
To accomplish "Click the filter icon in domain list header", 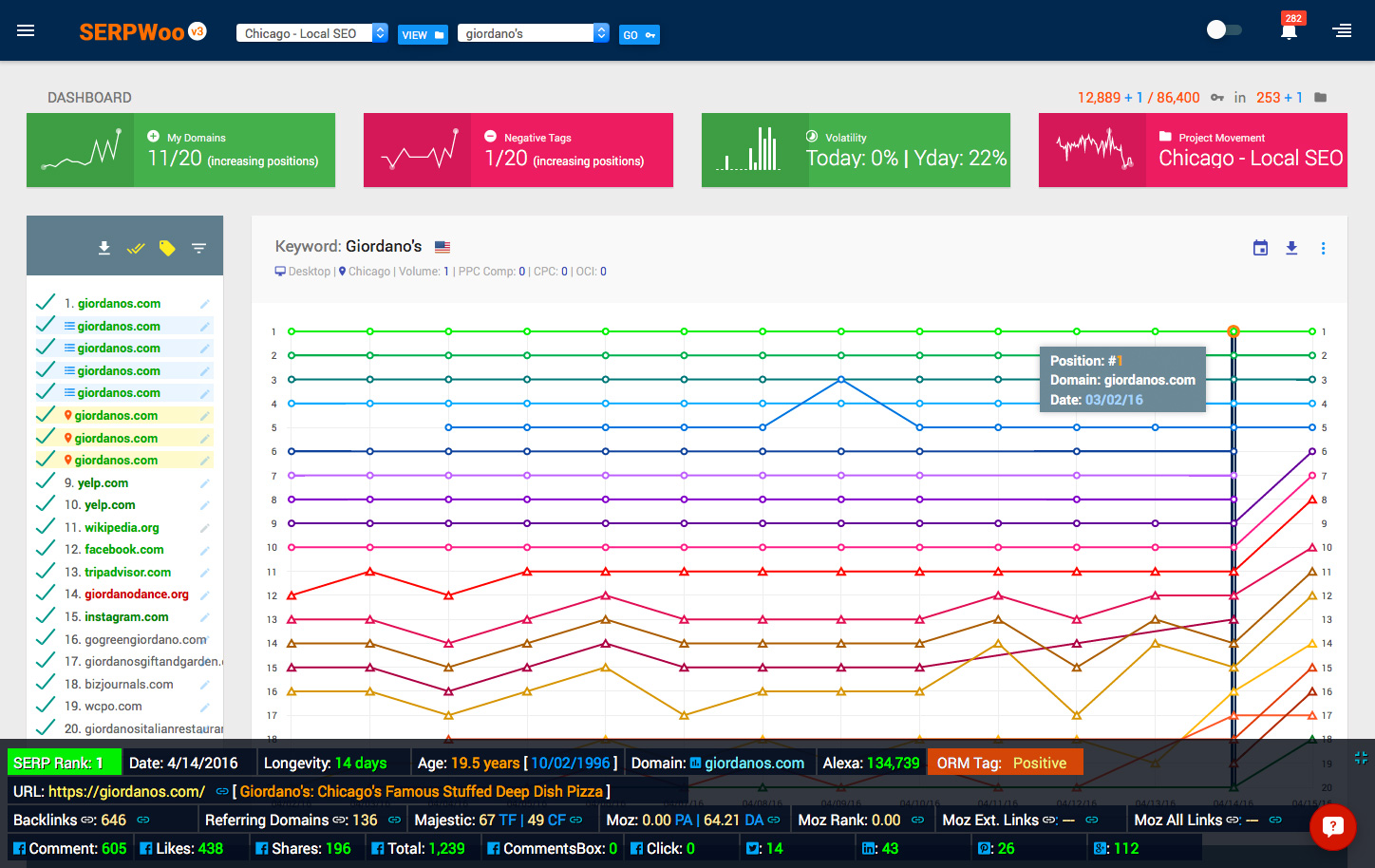I will pos(198,248).
